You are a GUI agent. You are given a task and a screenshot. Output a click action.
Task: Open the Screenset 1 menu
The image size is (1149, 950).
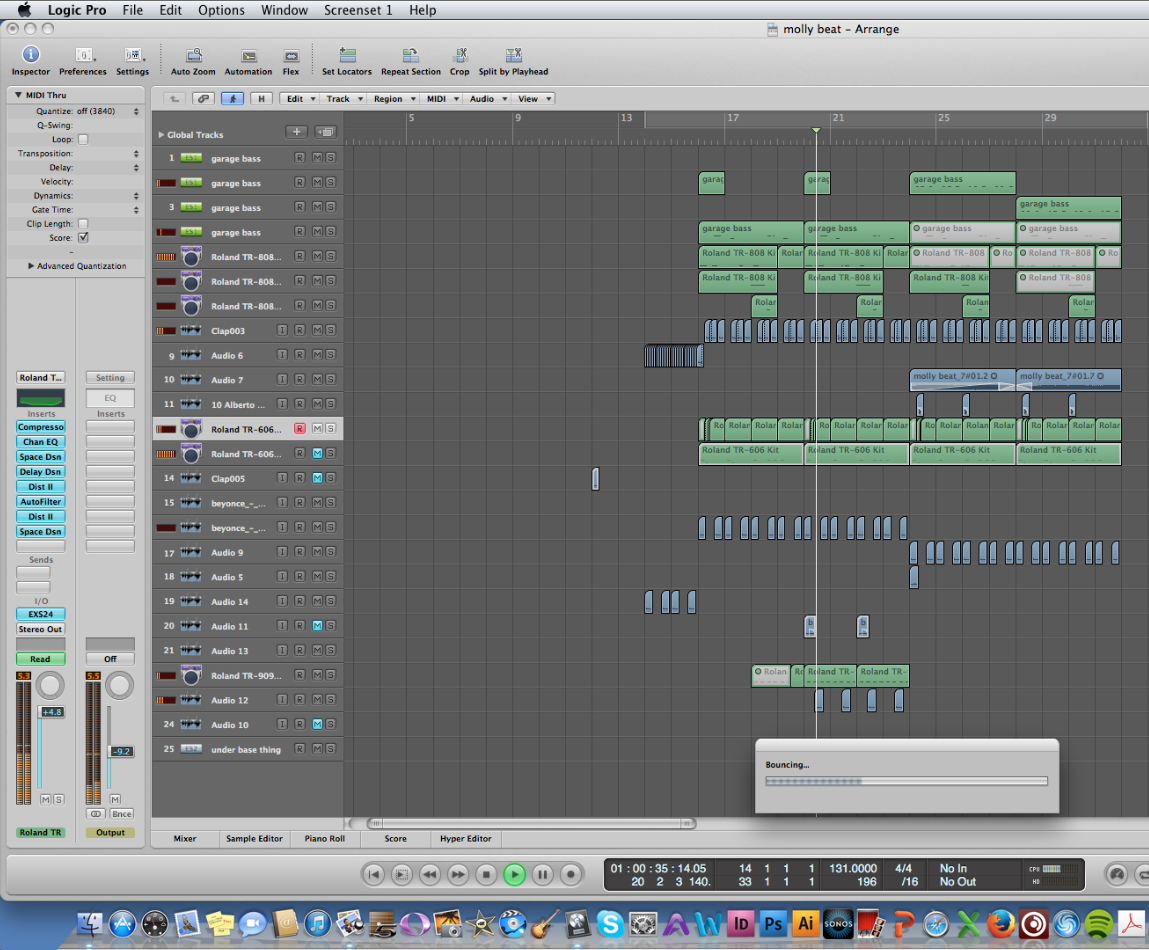(x=358, y=10)
